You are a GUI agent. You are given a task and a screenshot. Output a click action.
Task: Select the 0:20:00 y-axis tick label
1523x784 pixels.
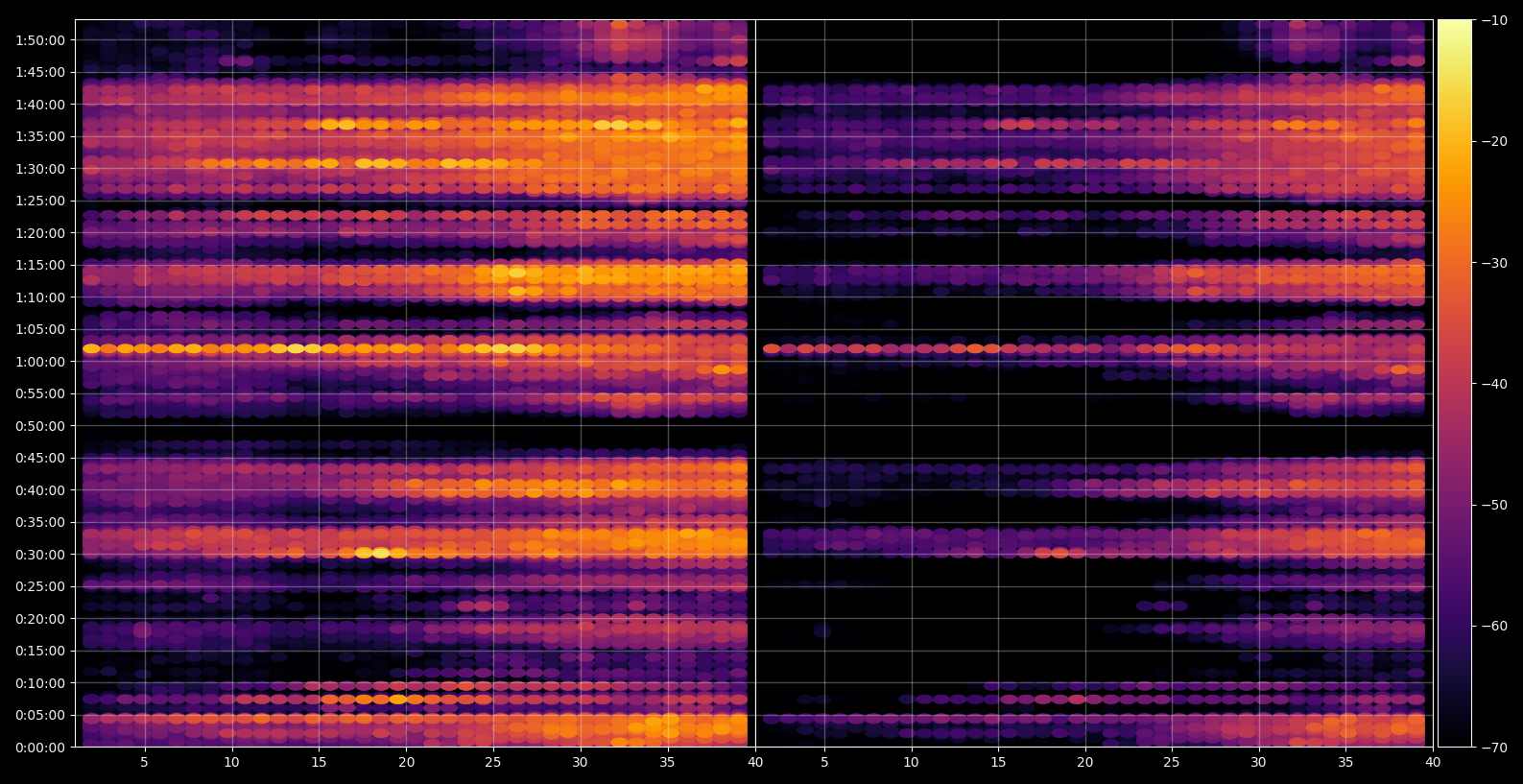tap(40, 619)
